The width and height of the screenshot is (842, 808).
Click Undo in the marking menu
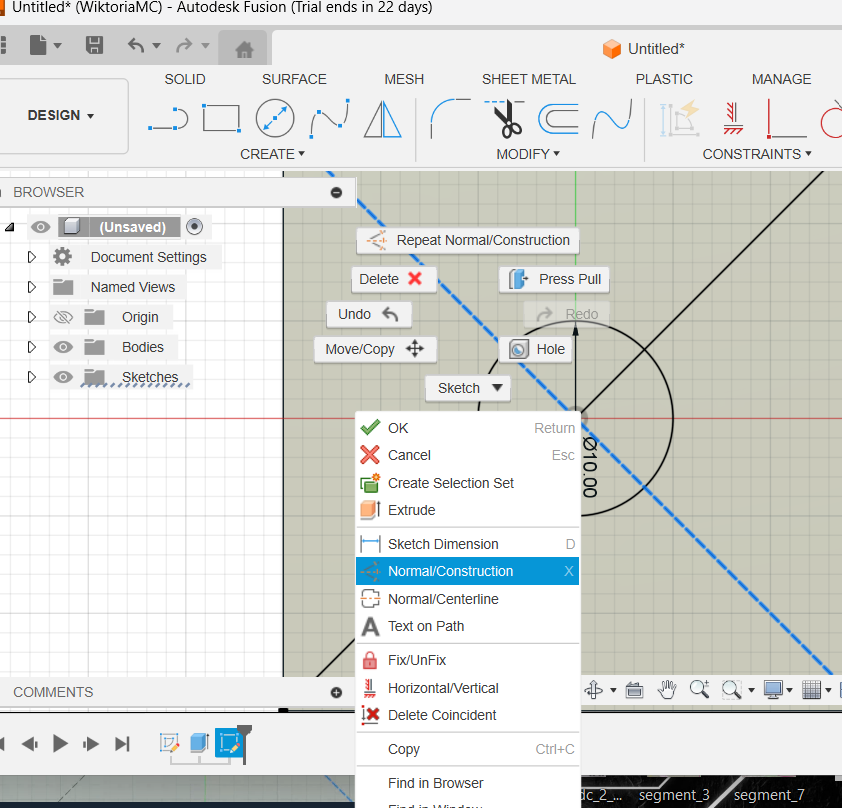click(x=369, y=315)
